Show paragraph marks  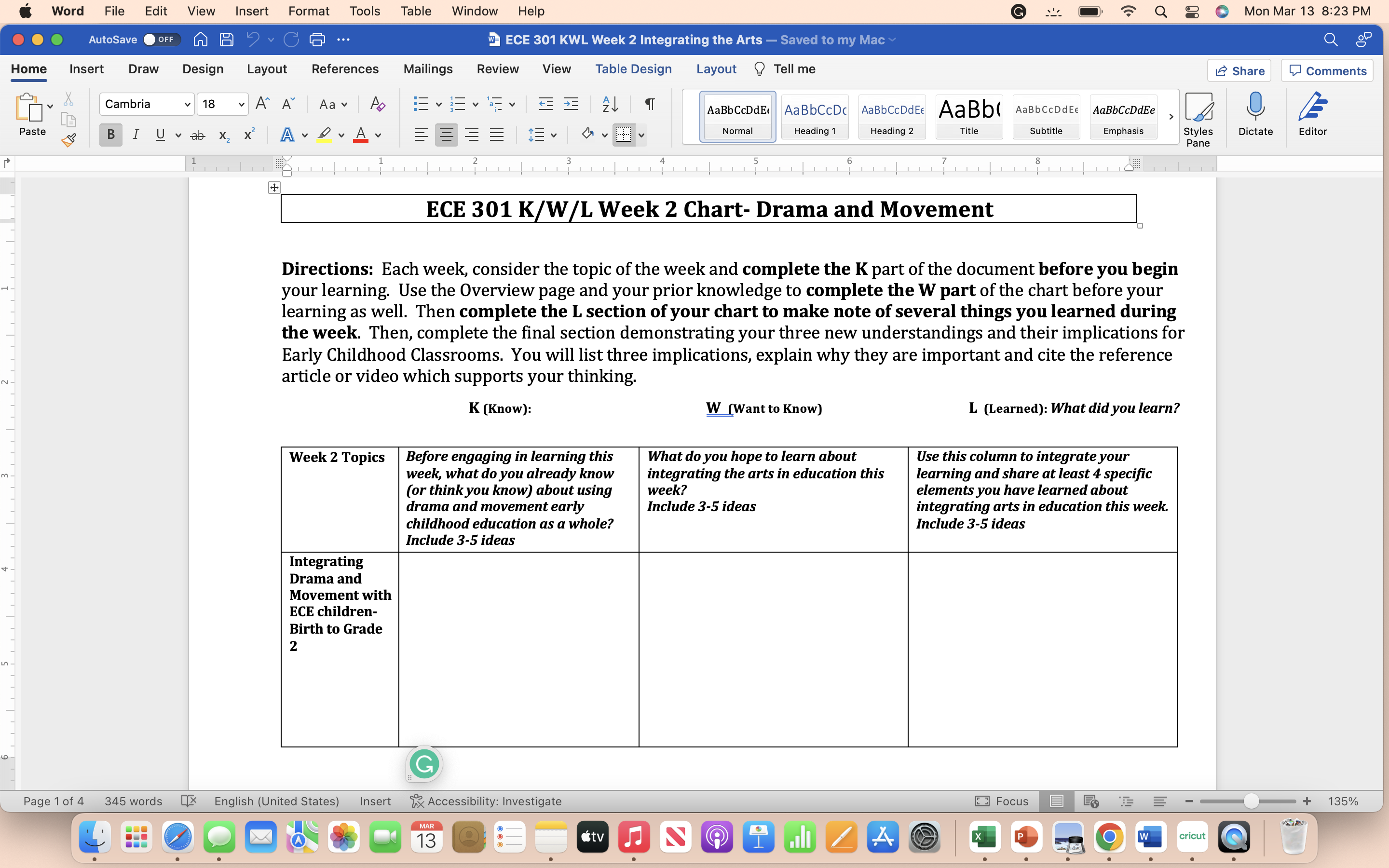point(649,104)
